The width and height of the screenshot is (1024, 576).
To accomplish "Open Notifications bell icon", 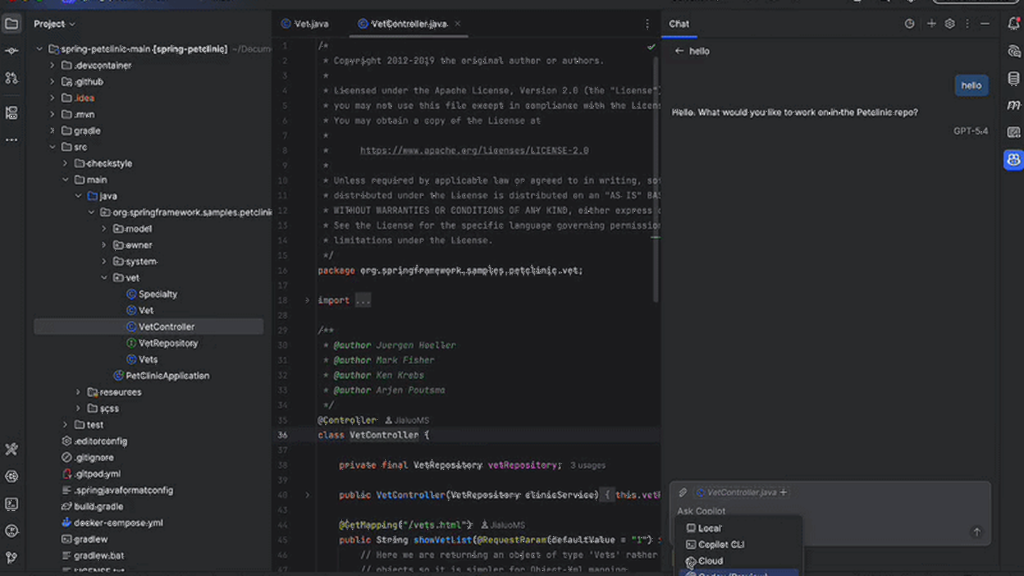I will pos(1014,24).
